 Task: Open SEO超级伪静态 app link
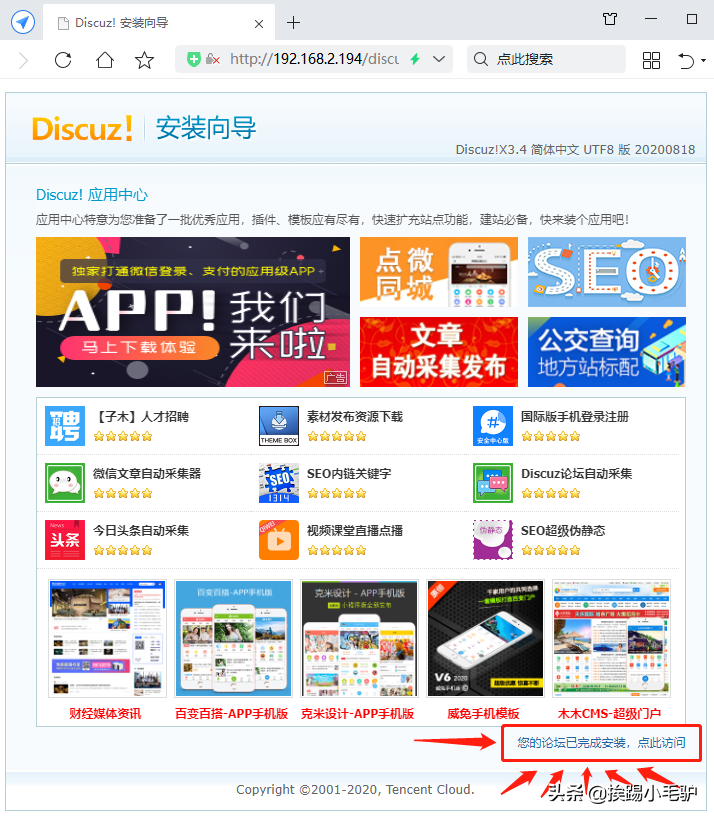[563, 531]
